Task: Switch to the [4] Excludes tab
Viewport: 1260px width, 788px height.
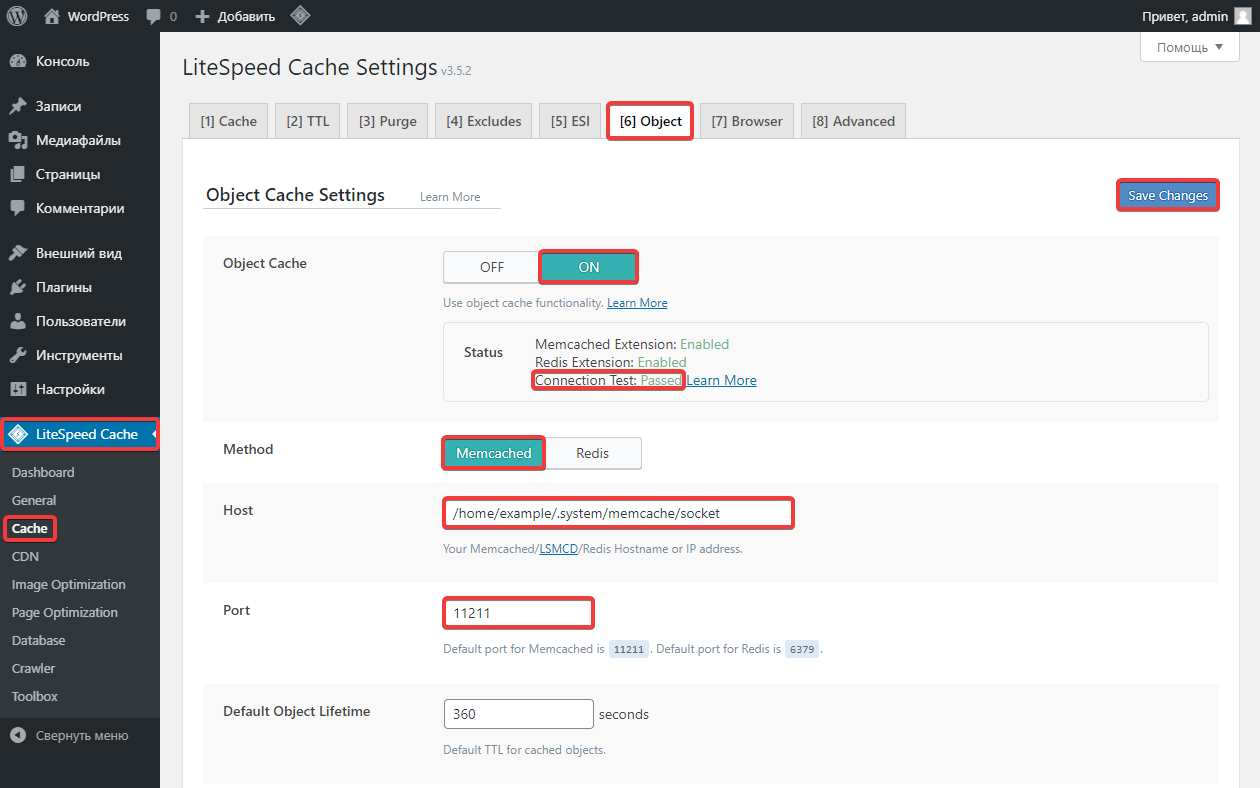Action: tap(484, 121)
